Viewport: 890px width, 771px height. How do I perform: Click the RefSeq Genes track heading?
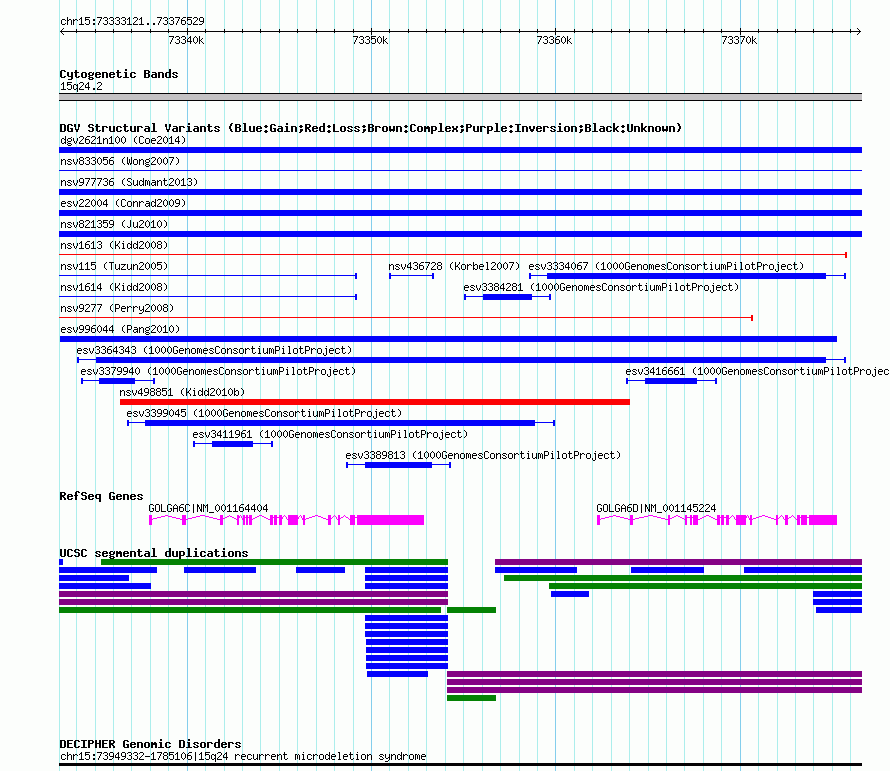click(101, 496)
